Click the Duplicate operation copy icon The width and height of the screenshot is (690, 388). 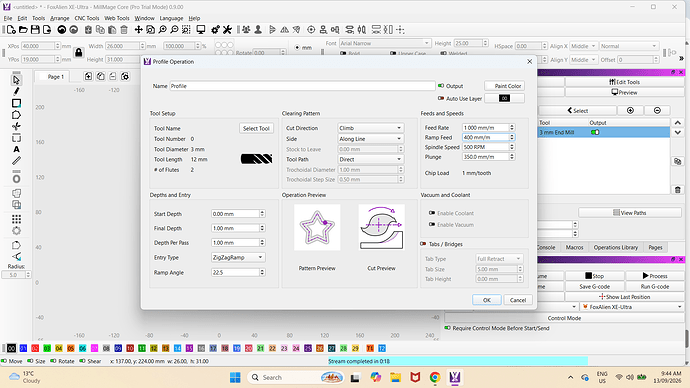click(x=678, y=161)
